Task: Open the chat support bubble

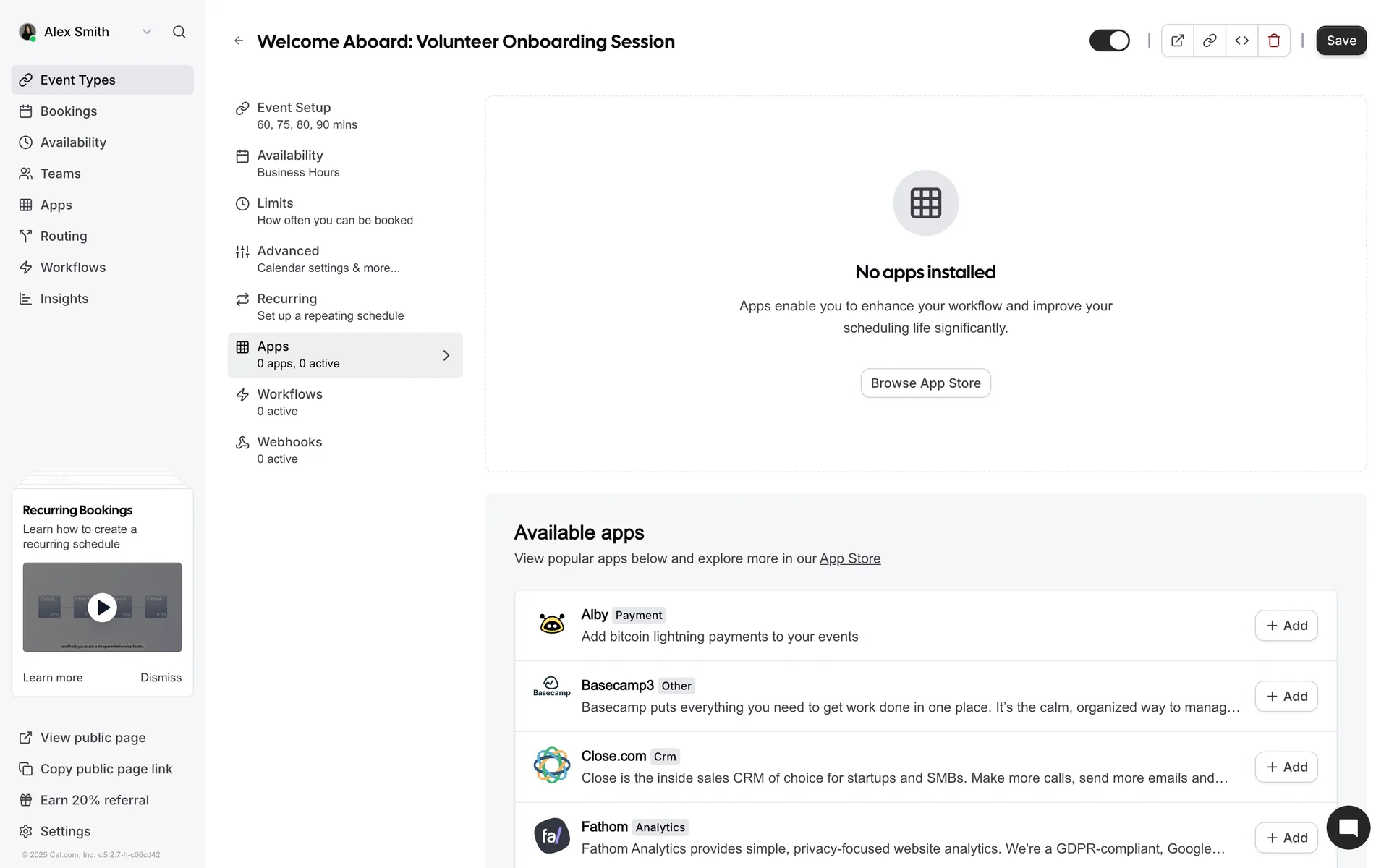Action: coord(1348,827)
